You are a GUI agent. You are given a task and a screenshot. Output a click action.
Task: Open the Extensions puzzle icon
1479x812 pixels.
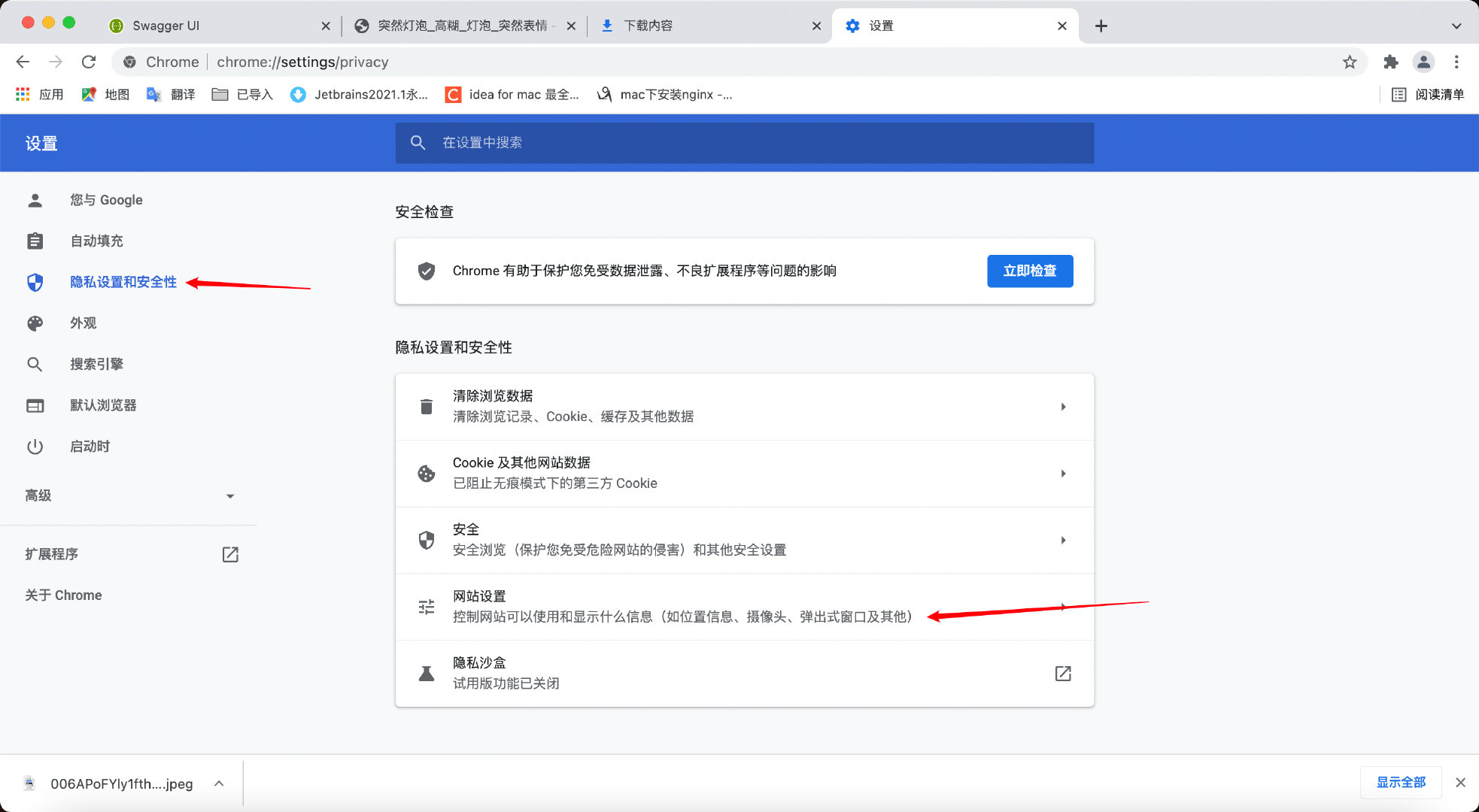(1390, 62)
